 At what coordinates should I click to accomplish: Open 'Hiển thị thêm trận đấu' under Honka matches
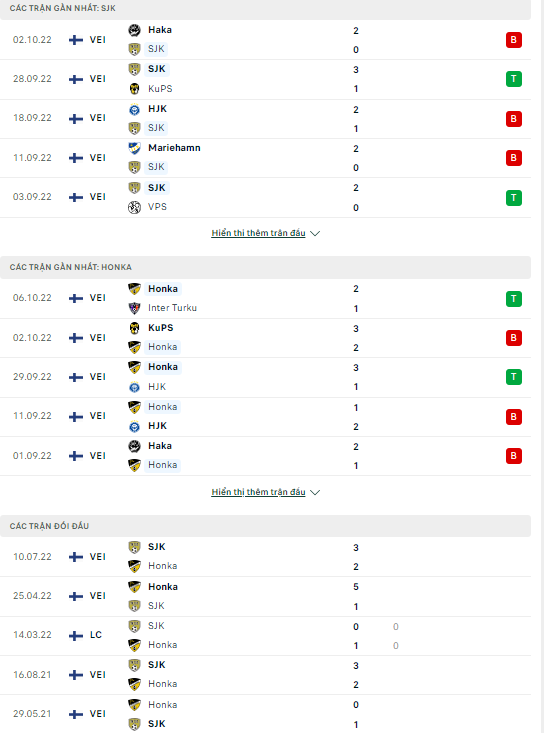[258, 492]
